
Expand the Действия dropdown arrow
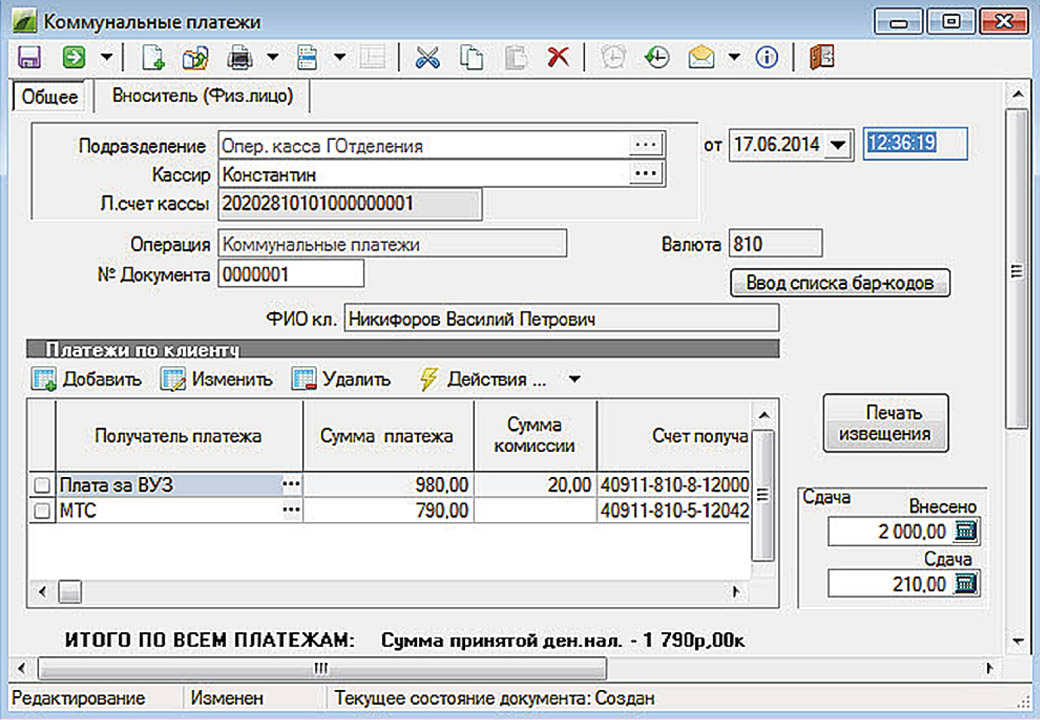[x=574, y=380]
